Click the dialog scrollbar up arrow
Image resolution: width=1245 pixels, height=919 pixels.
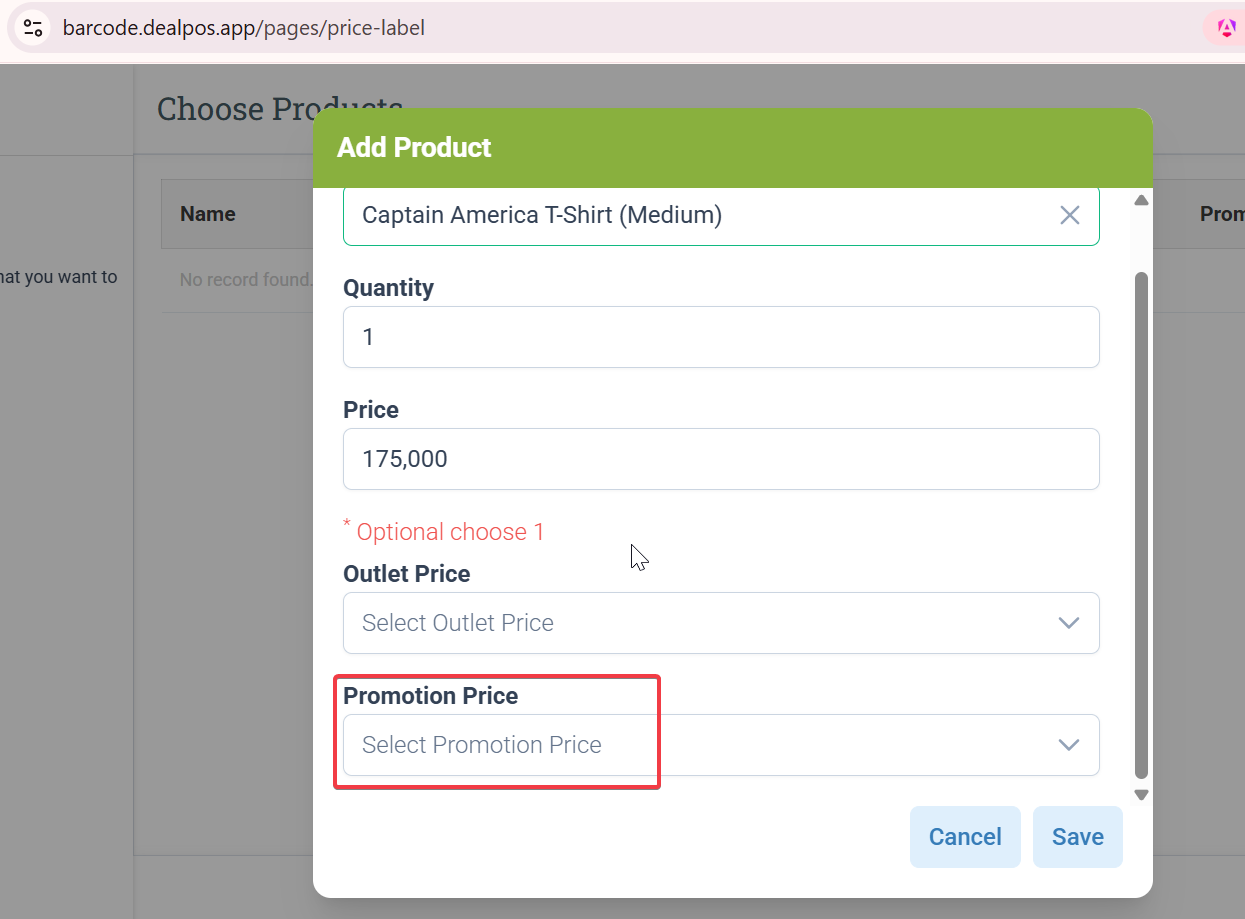[1141, 201]
